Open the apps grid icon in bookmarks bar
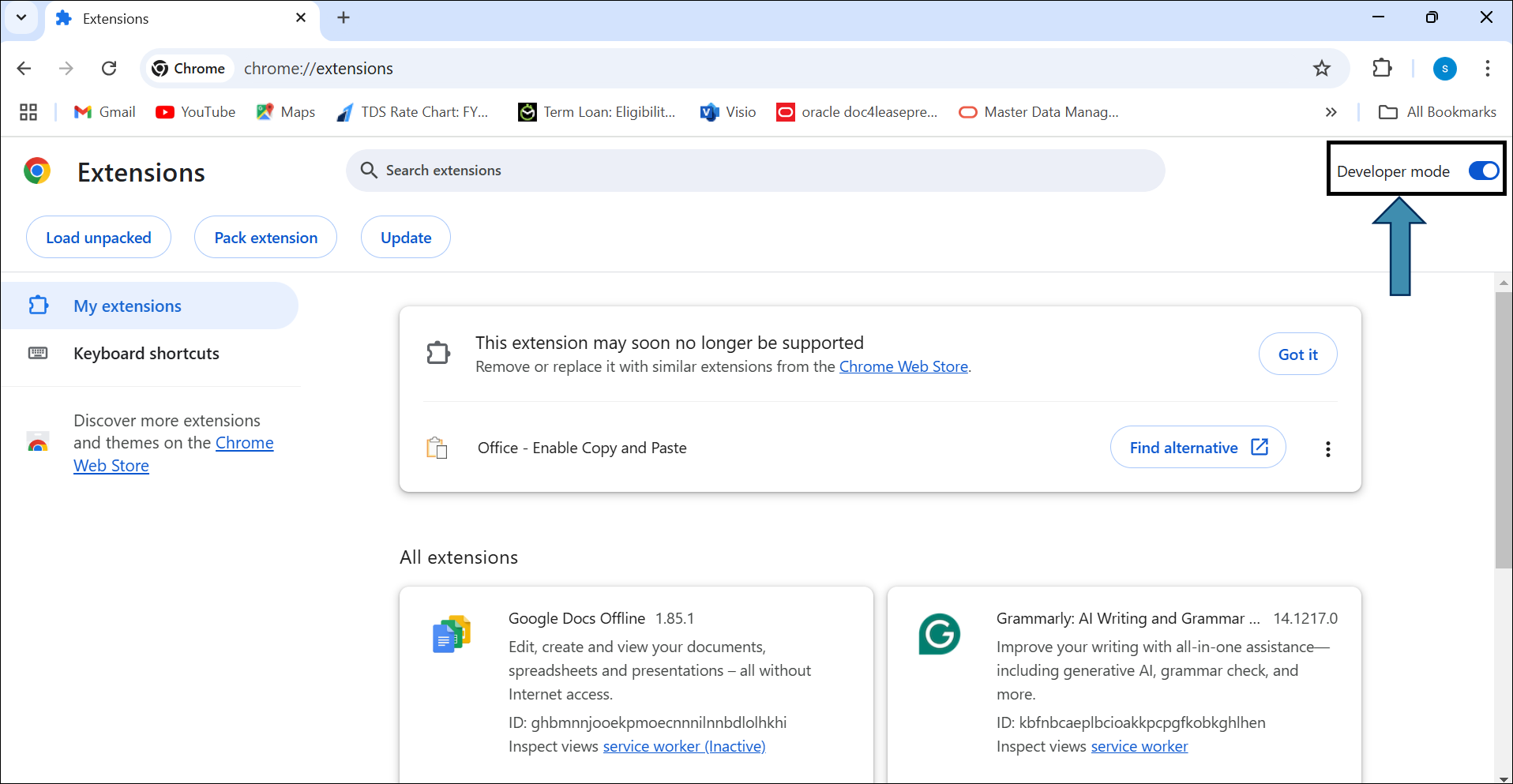Screen dimensions: 1513x784 pos(28,112)
